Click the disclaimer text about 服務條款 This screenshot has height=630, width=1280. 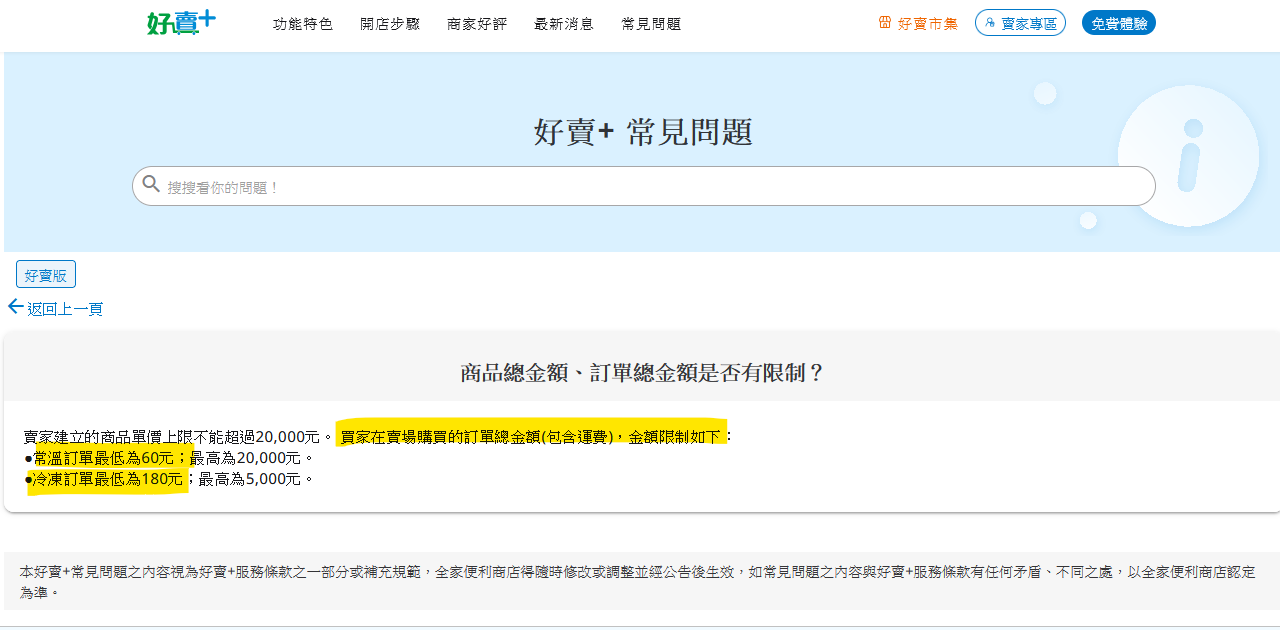click(637, 582)
